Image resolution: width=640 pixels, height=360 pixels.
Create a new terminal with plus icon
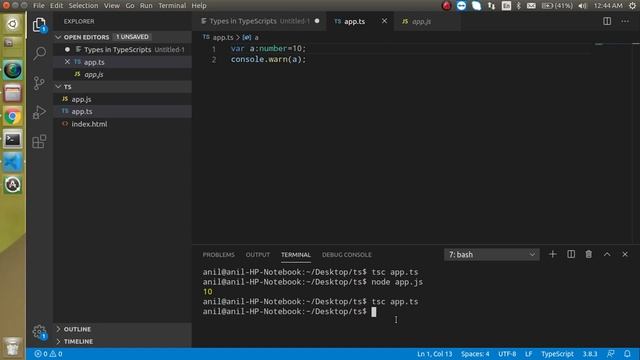(552, 254)
